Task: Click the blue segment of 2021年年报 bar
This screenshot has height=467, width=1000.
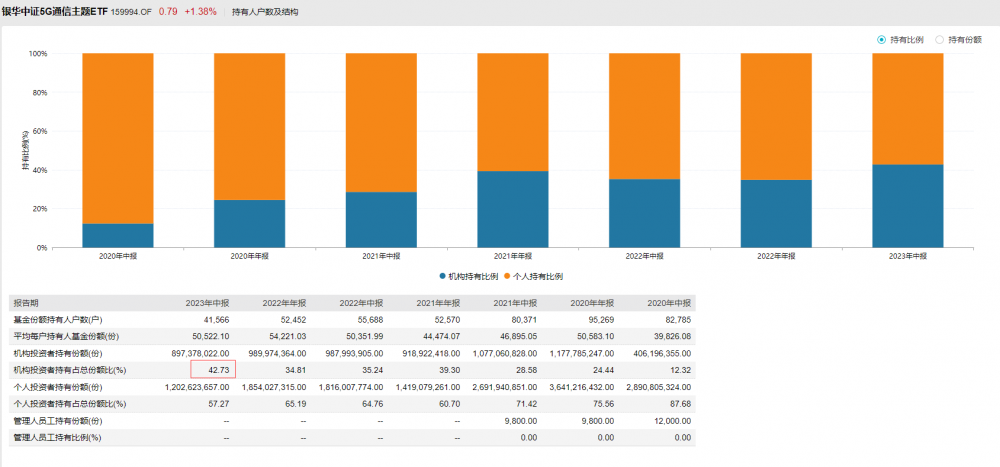Action: point(513,209)
